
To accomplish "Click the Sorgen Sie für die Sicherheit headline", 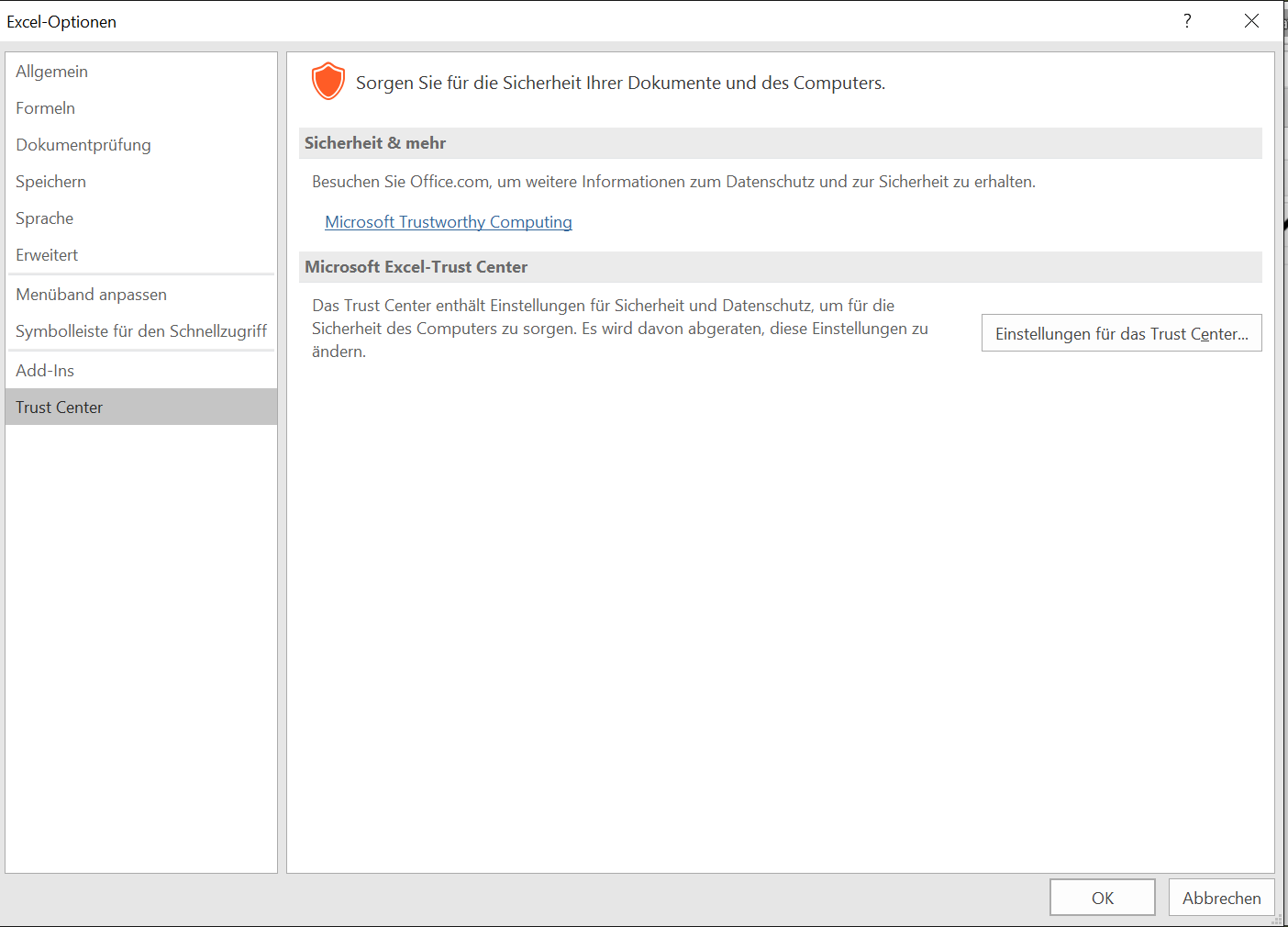I will click(x=620, y=83).
